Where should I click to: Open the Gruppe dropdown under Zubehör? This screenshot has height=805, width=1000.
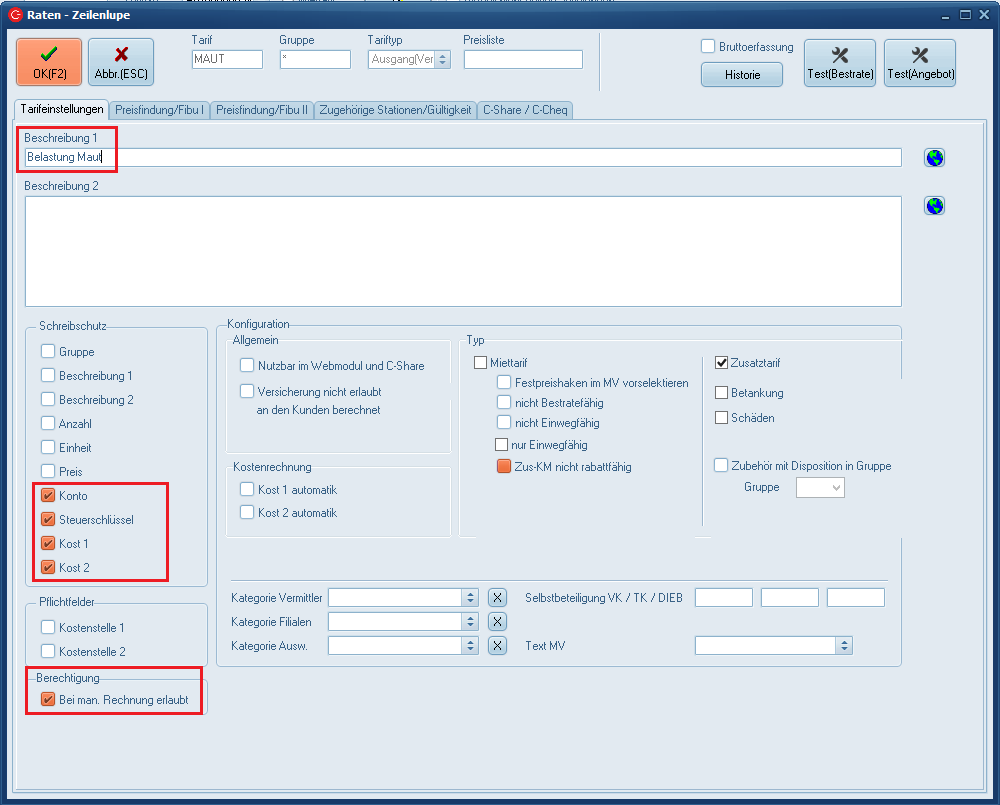[x=835, y=488]
